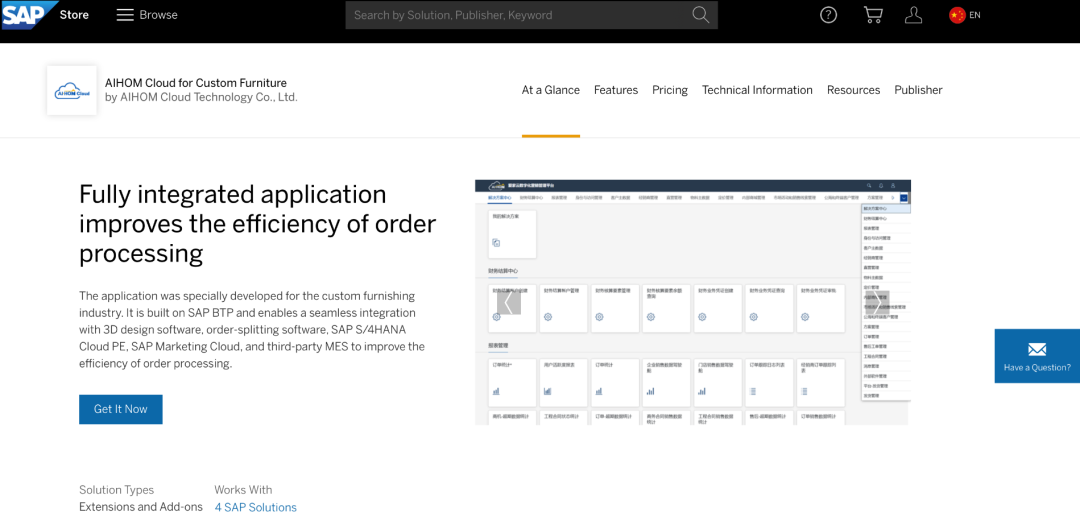Image resolution: width=1080 pixels, height=517 pixels.
Task: Show previous screenshot with left arrow
Action: [x=508, y=302]
